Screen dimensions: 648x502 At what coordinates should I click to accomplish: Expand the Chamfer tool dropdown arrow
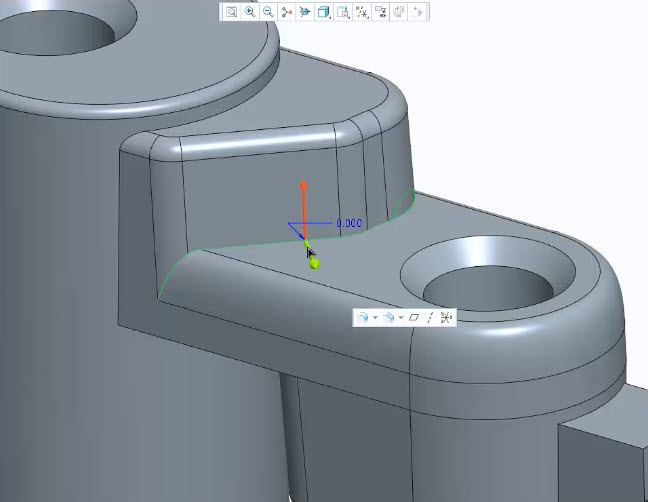[x=400, y=317]
